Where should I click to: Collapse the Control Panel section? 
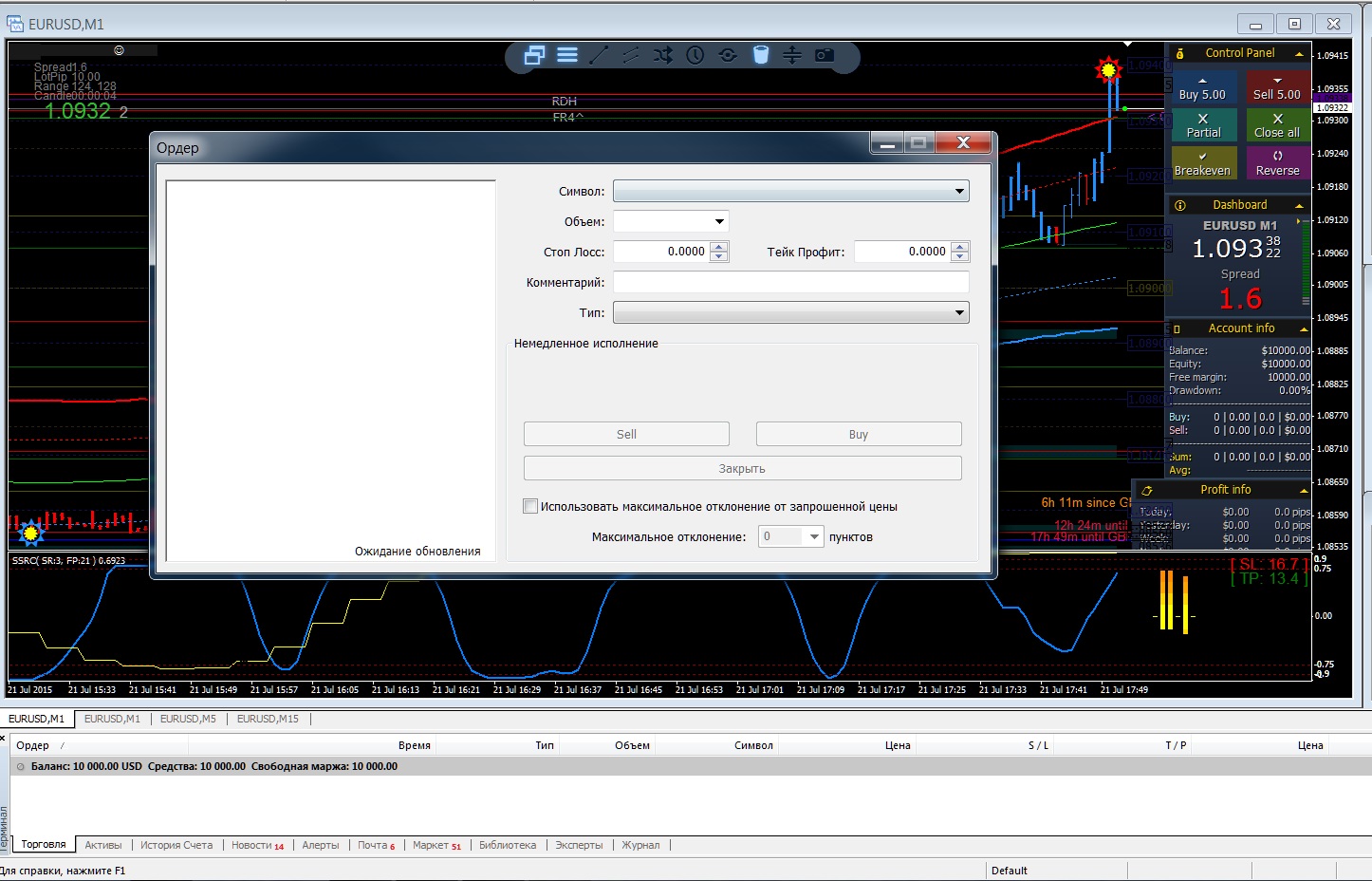click(1299, 54)
